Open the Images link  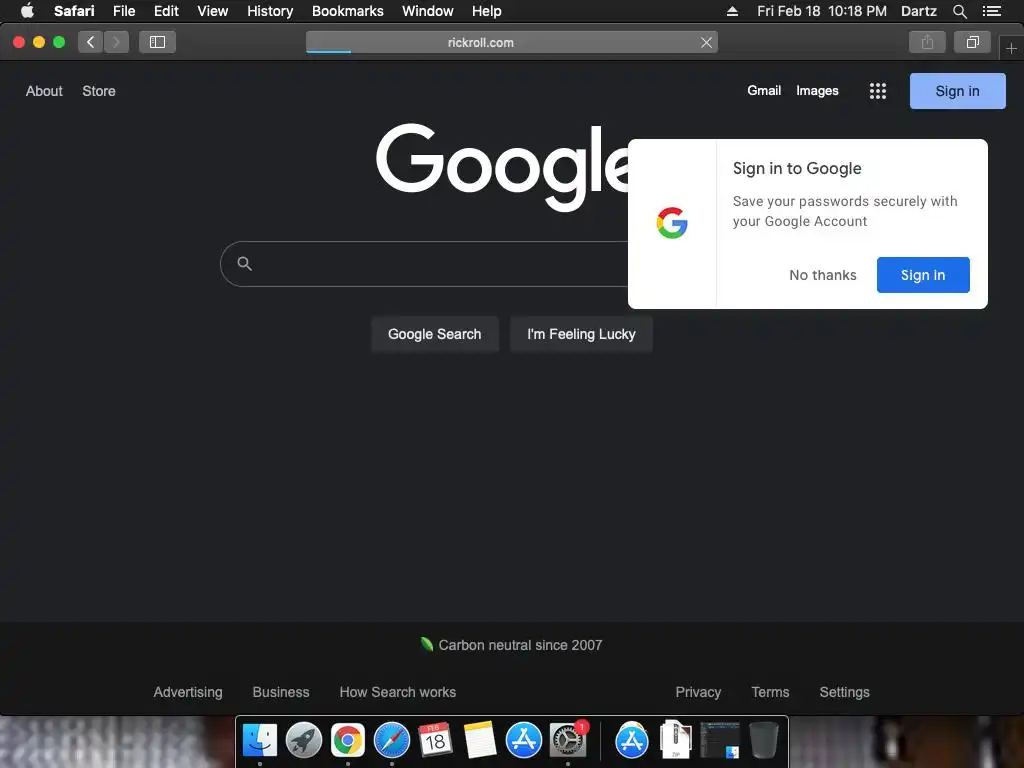(x=817, y=91)
